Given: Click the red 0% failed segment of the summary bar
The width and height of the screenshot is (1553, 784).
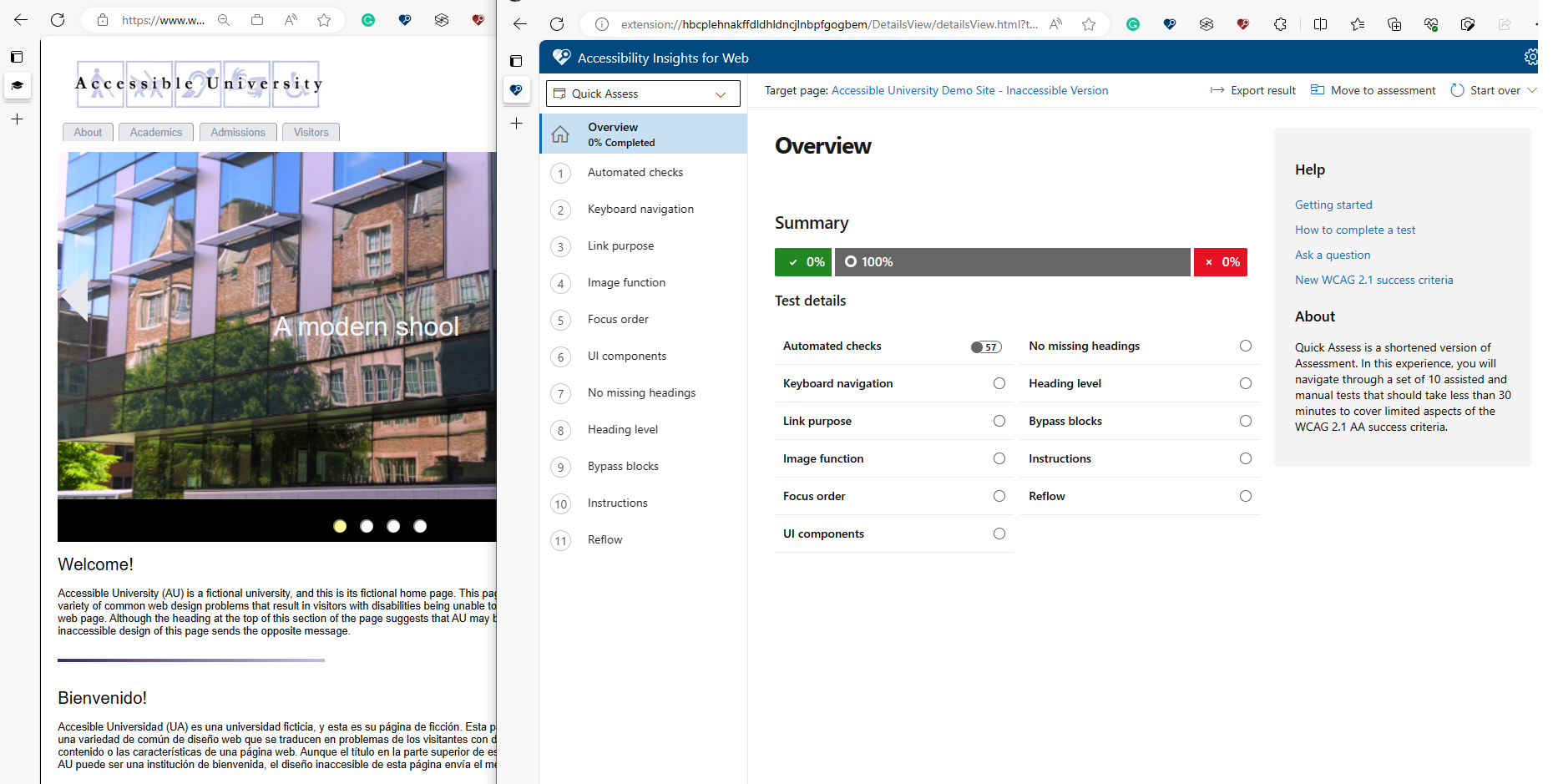Looking at the screenshot, I should (x=1221, y=261).
